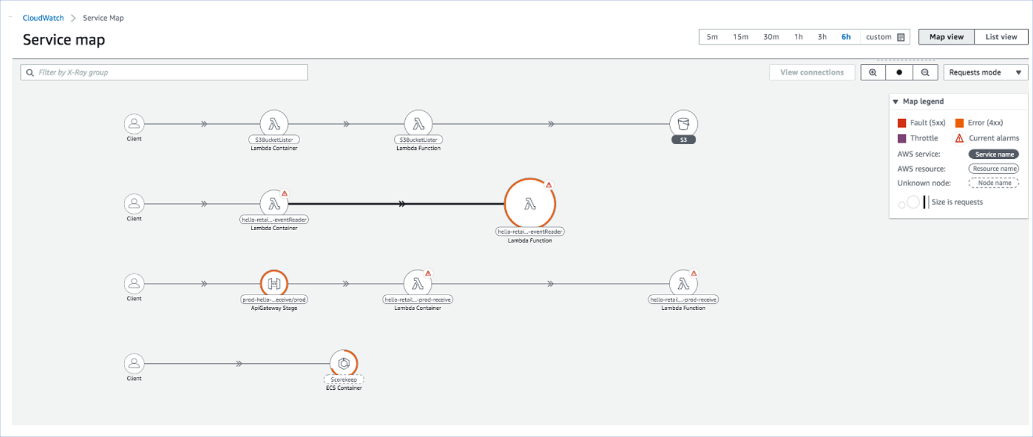
Task: Select the ApiGateway Stage node
Action: [274, 284]
